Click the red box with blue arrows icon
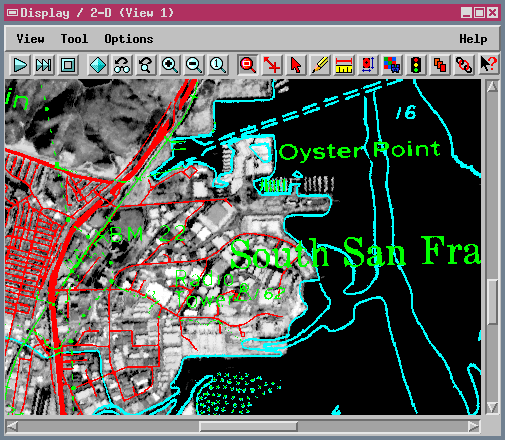505x440 pixels. (x=368, y=65)
